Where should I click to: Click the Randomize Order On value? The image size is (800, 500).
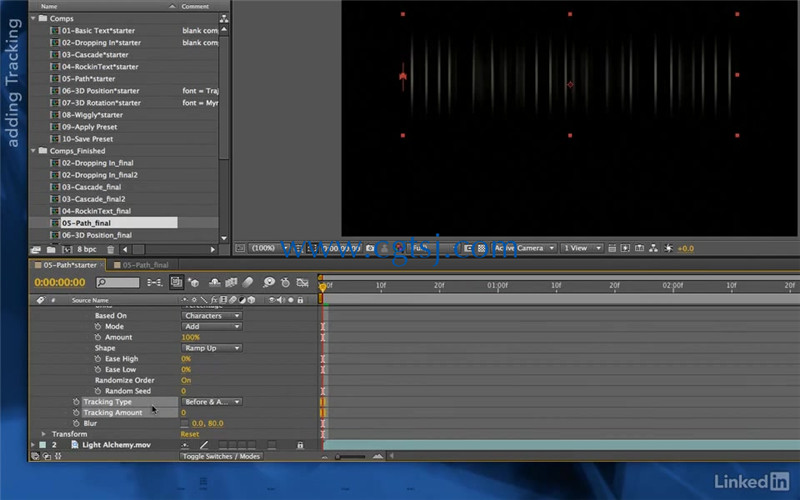[x=186, y=380]
